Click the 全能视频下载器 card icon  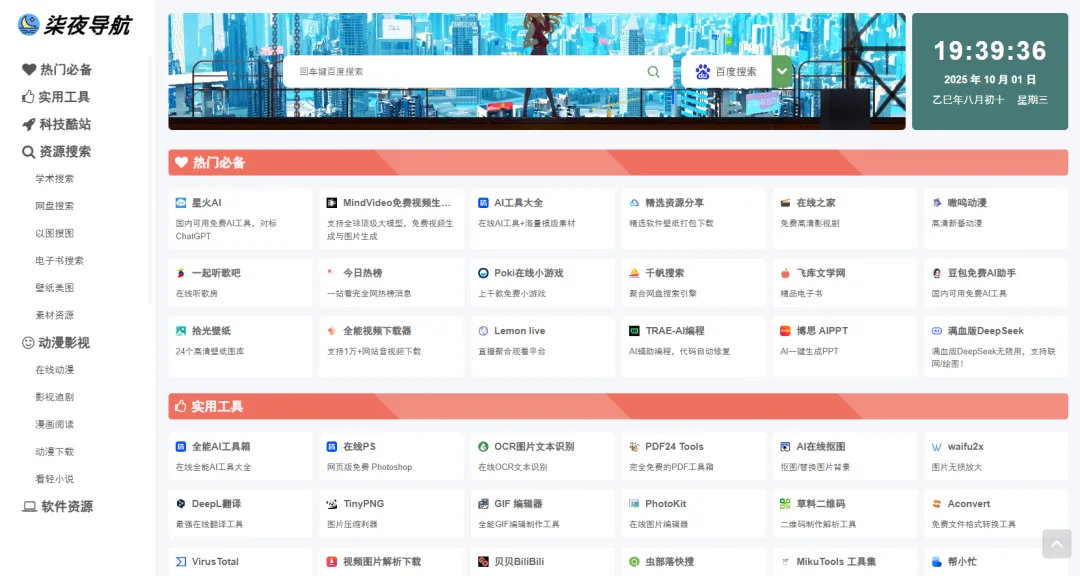pos(331,331)
